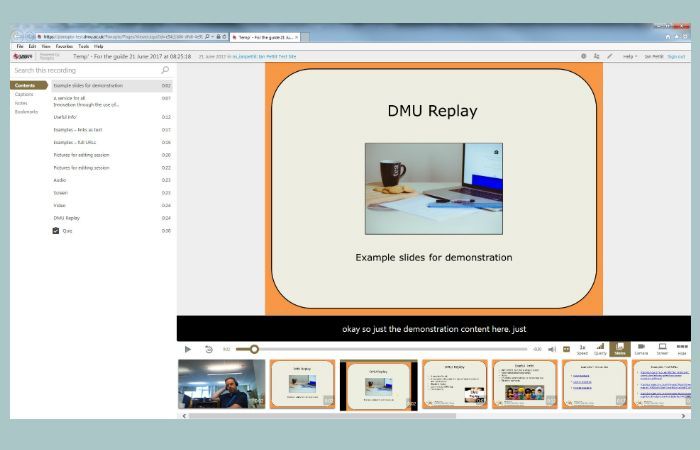
Task: Jump to 'DMU Replay' contents entry
Action: coord(112,218)
